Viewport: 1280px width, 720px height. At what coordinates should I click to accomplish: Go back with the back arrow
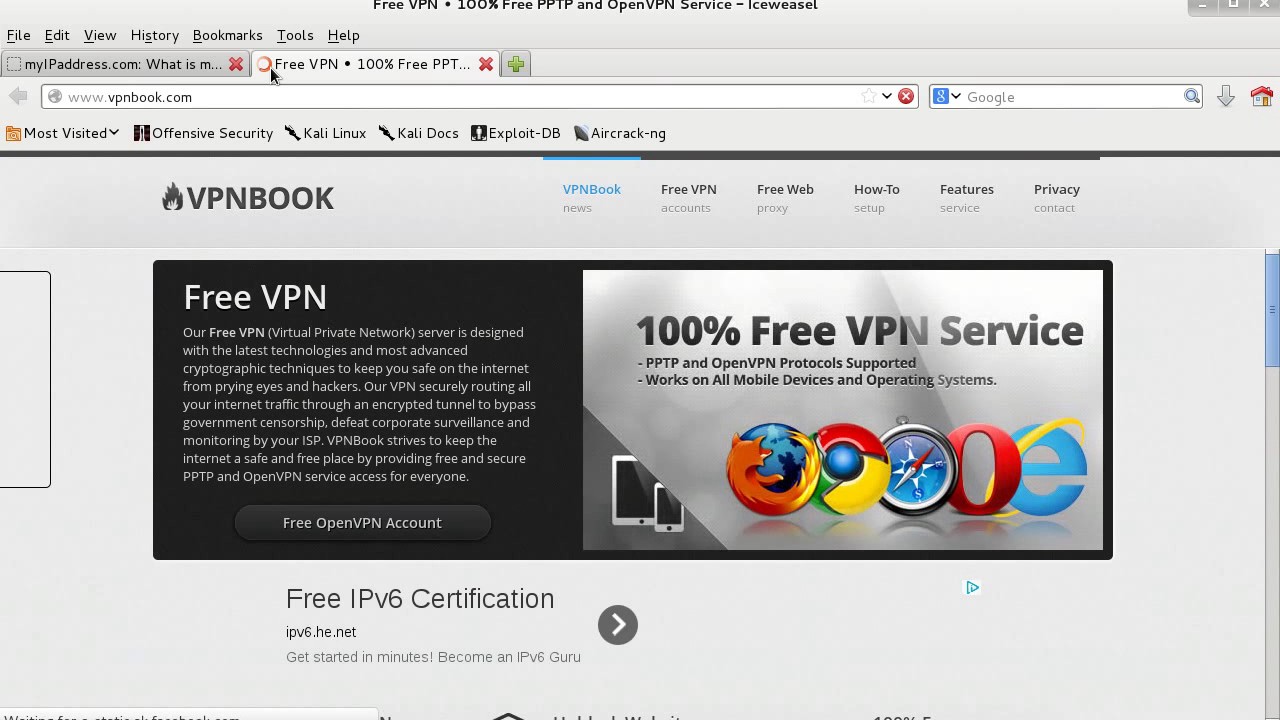point(18,96)
